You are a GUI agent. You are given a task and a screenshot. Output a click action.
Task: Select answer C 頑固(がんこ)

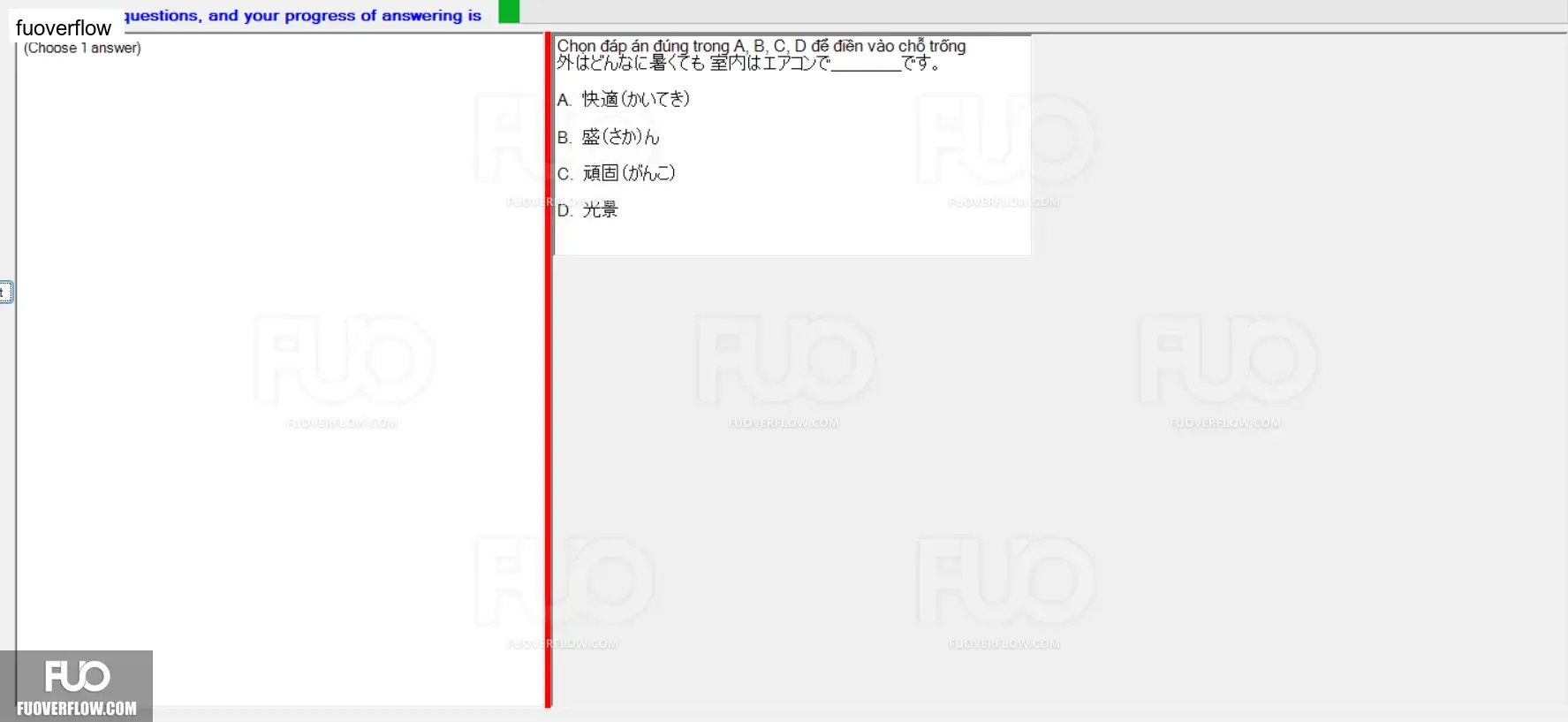pyautogui.click(x=616, y=173)
